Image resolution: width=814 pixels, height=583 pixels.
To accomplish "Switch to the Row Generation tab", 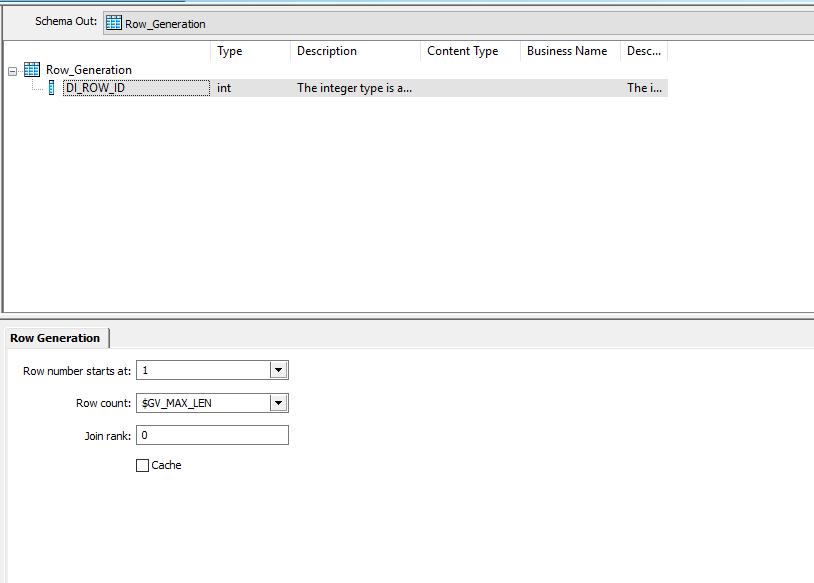I will click(x=55, y=338).
